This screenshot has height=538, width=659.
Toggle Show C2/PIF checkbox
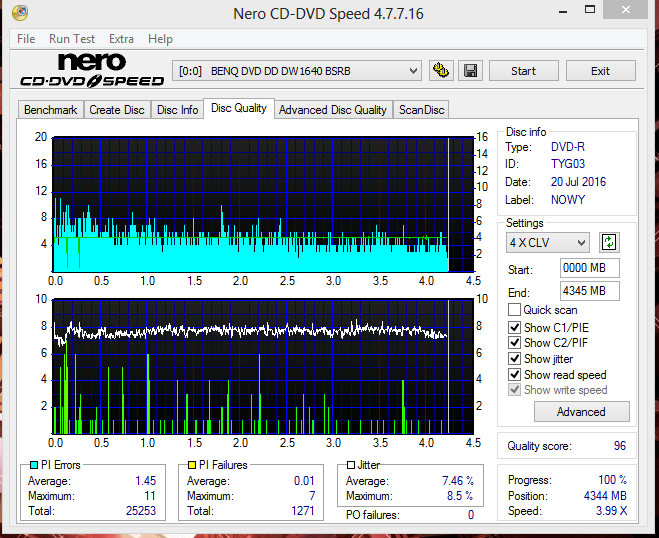[x=514, y=343]
